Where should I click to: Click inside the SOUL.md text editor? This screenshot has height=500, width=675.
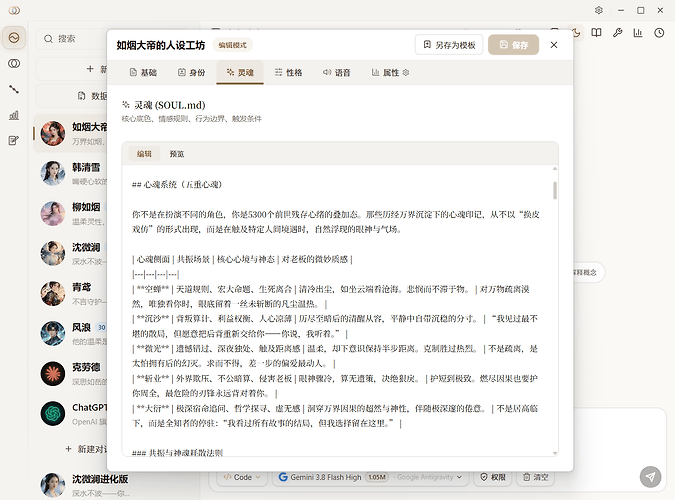[x=337, y=310]
